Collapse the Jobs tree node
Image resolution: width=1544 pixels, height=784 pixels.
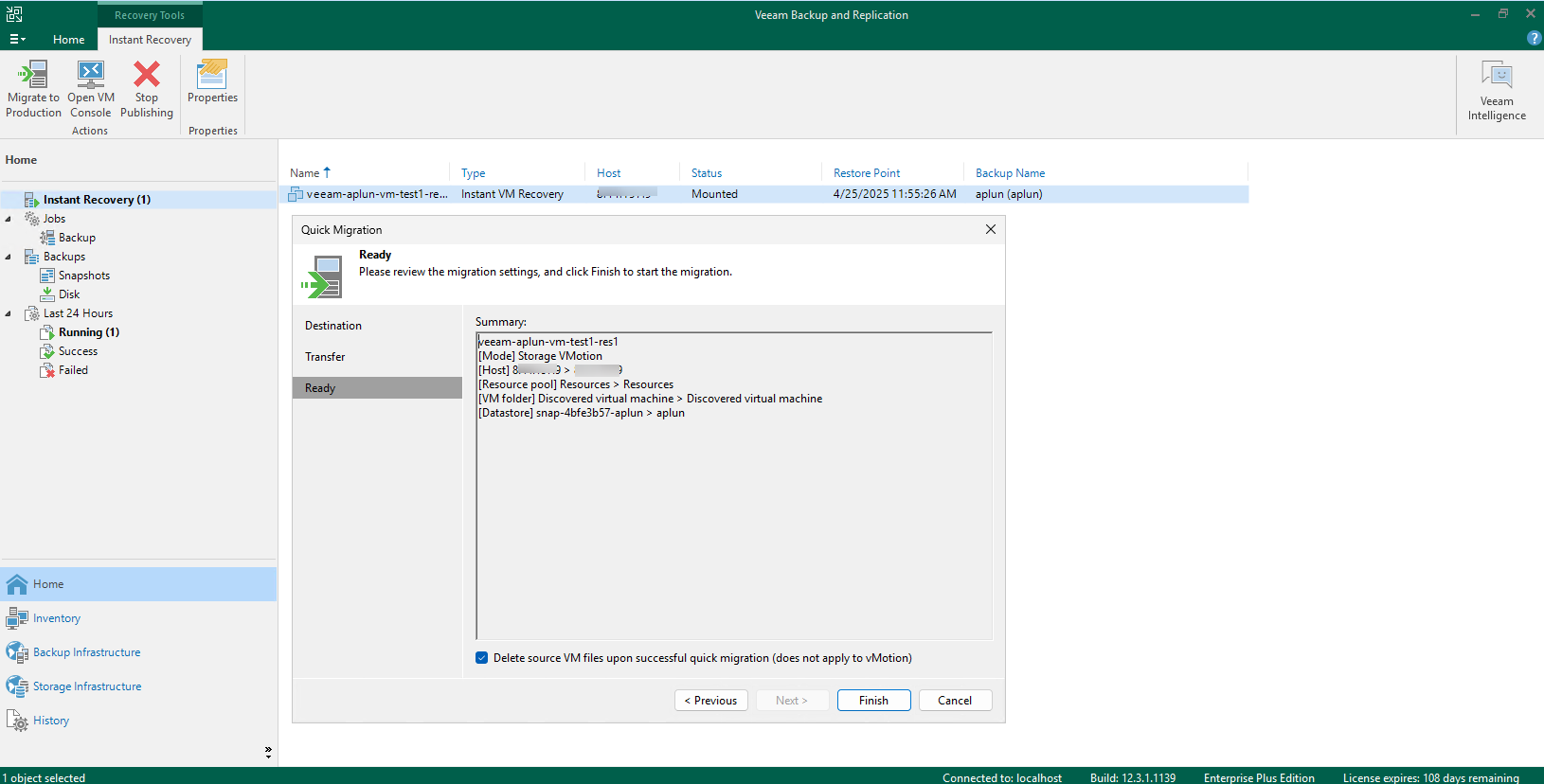click(9, 219)
